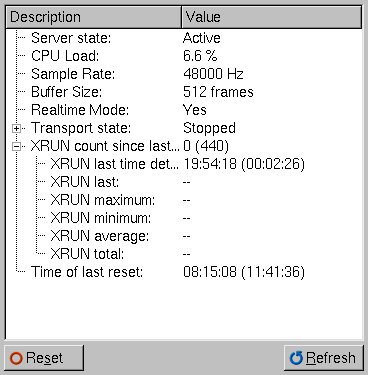Click the value '08:15:08 (11:41:36)'

tap(244, 272)
